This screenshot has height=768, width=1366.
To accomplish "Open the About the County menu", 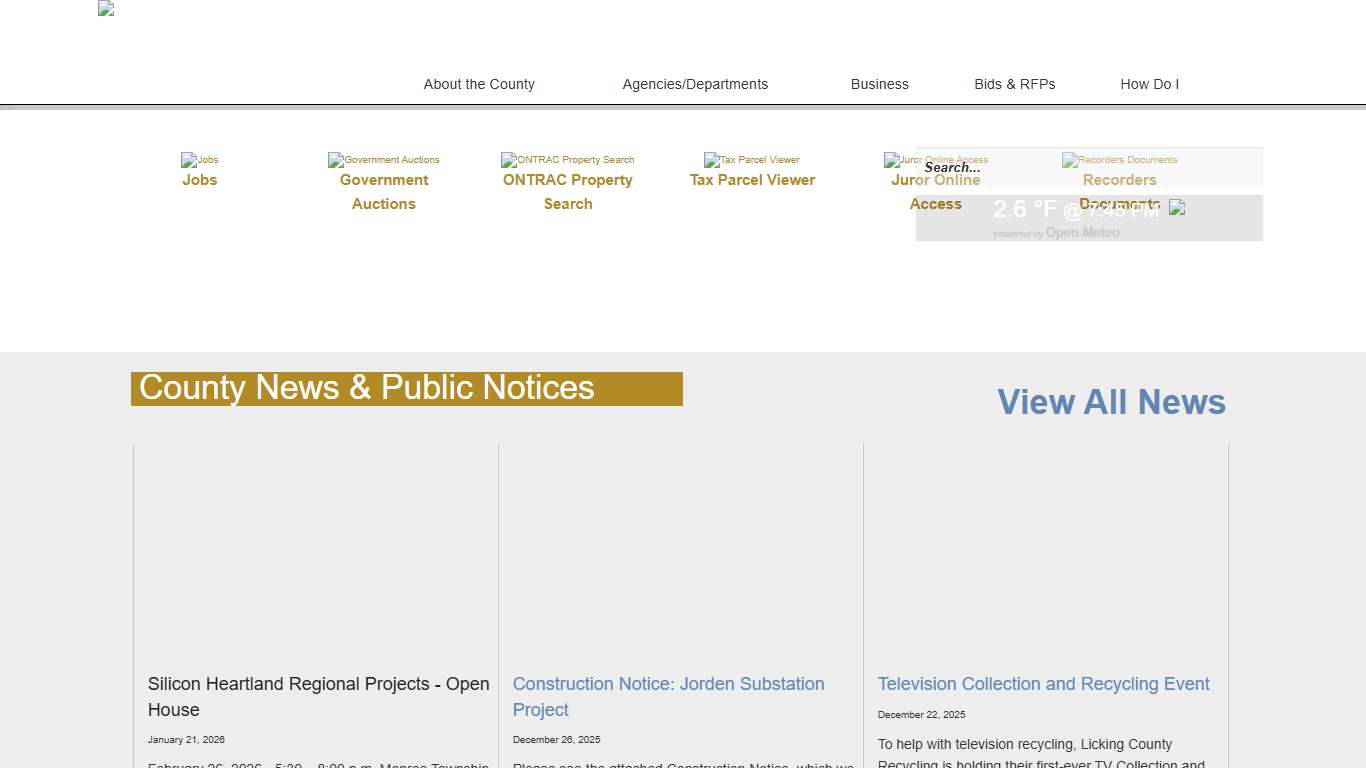I will pos(479,84).
